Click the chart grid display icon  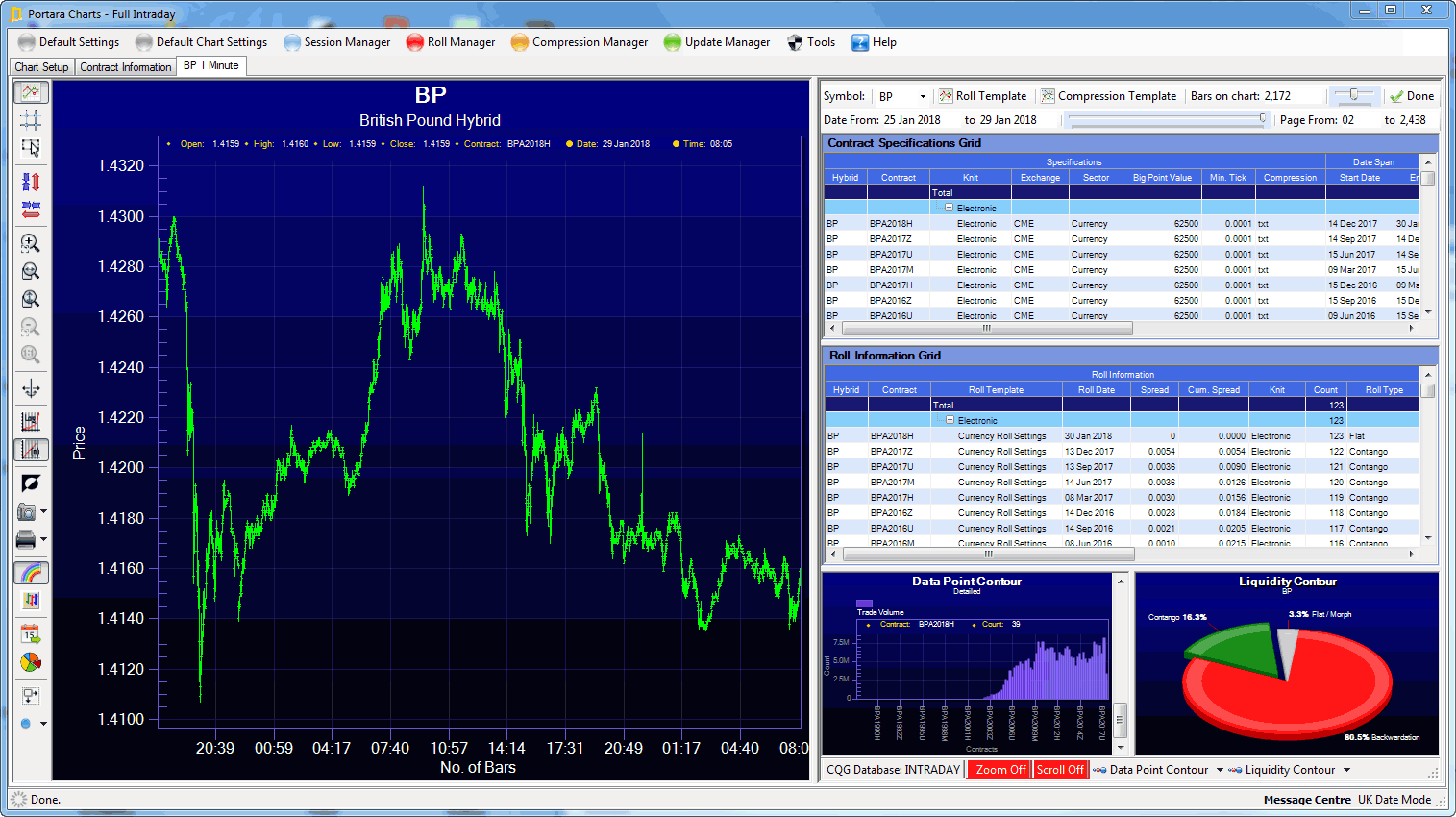pos(31,422)
